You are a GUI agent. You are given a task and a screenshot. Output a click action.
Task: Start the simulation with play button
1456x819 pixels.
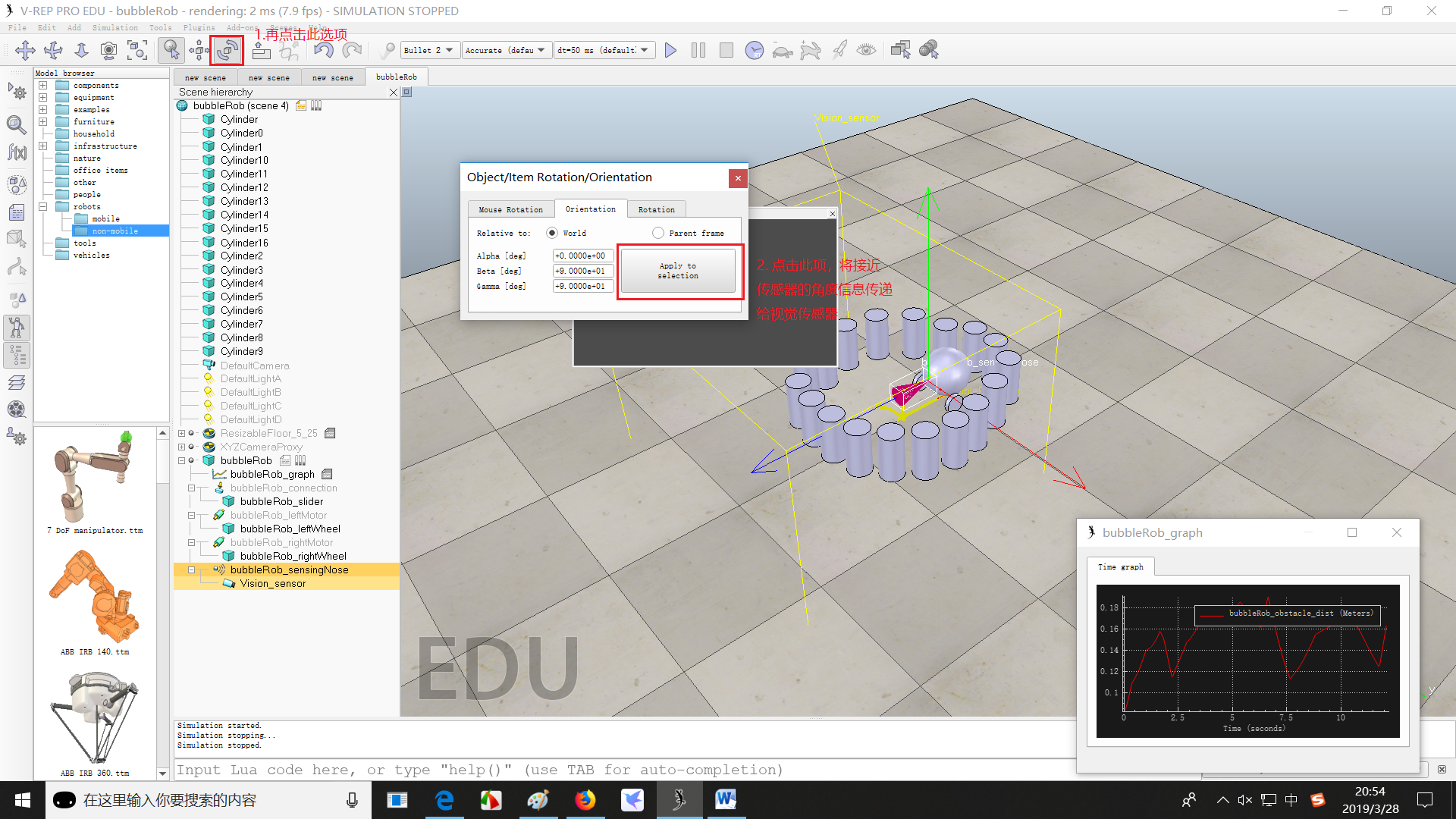click(x=670, y=51)
